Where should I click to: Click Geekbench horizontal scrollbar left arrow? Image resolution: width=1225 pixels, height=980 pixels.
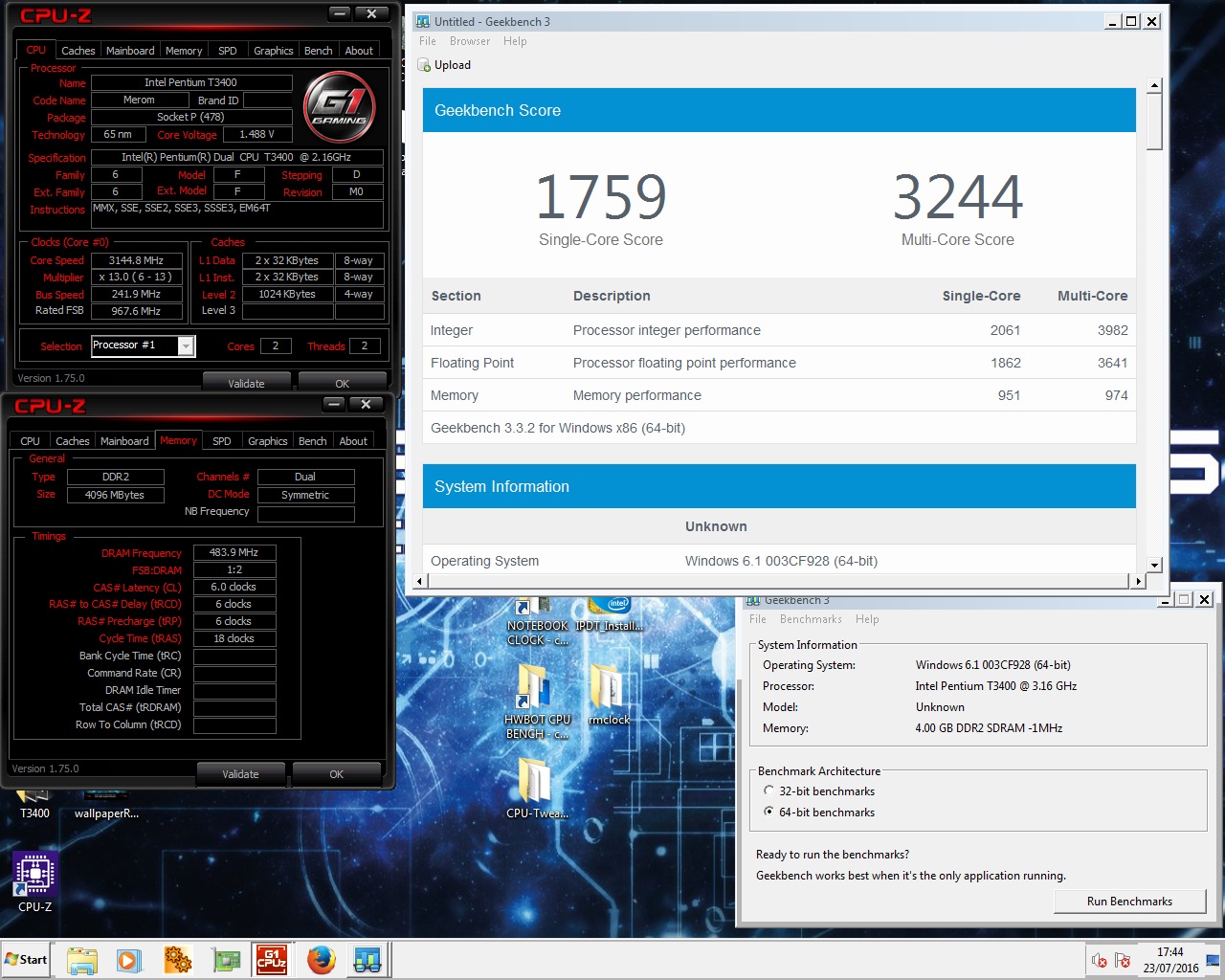pos(418,581)
